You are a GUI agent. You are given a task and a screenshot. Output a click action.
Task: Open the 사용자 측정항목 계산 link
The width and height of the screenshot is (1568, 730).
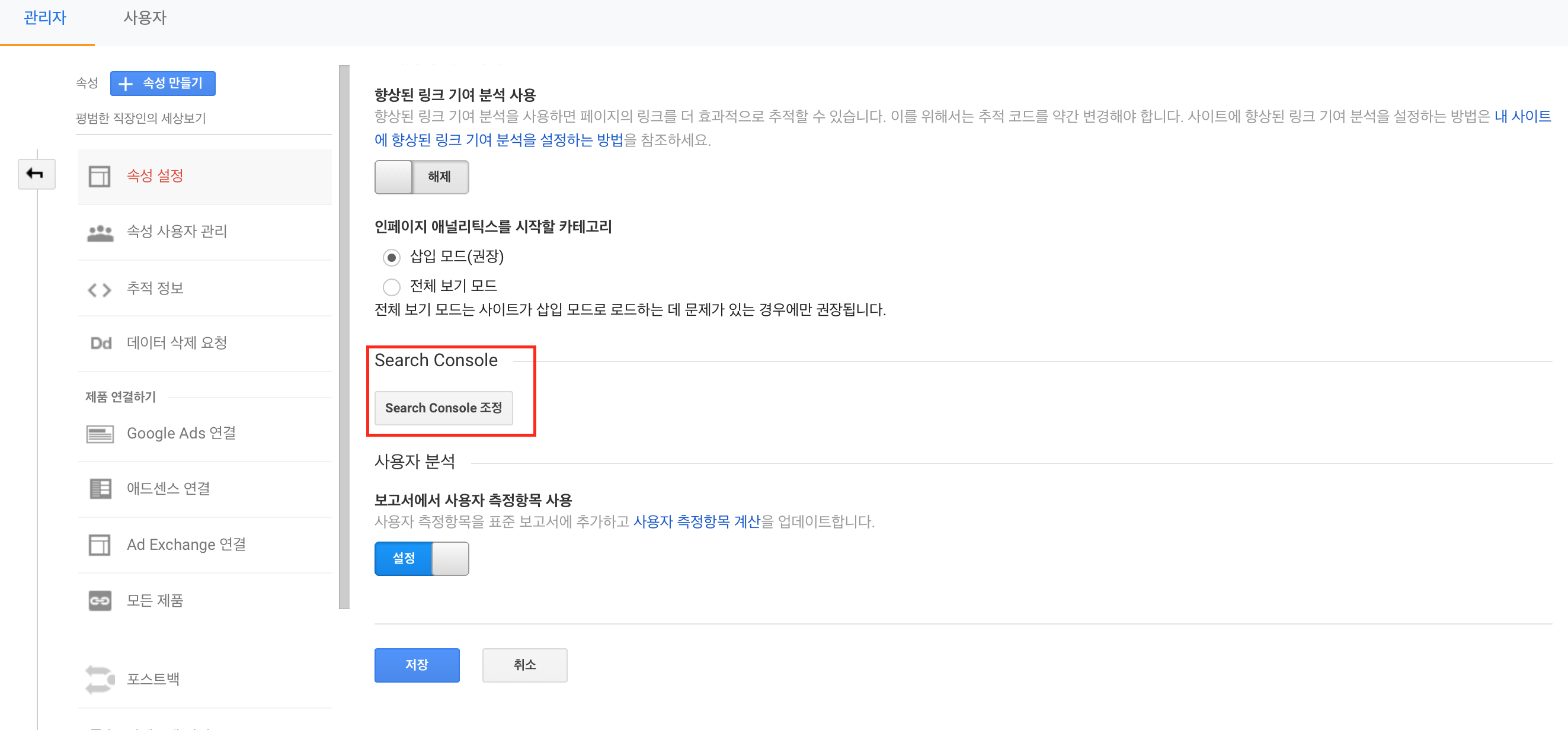(x=696, y=522)
